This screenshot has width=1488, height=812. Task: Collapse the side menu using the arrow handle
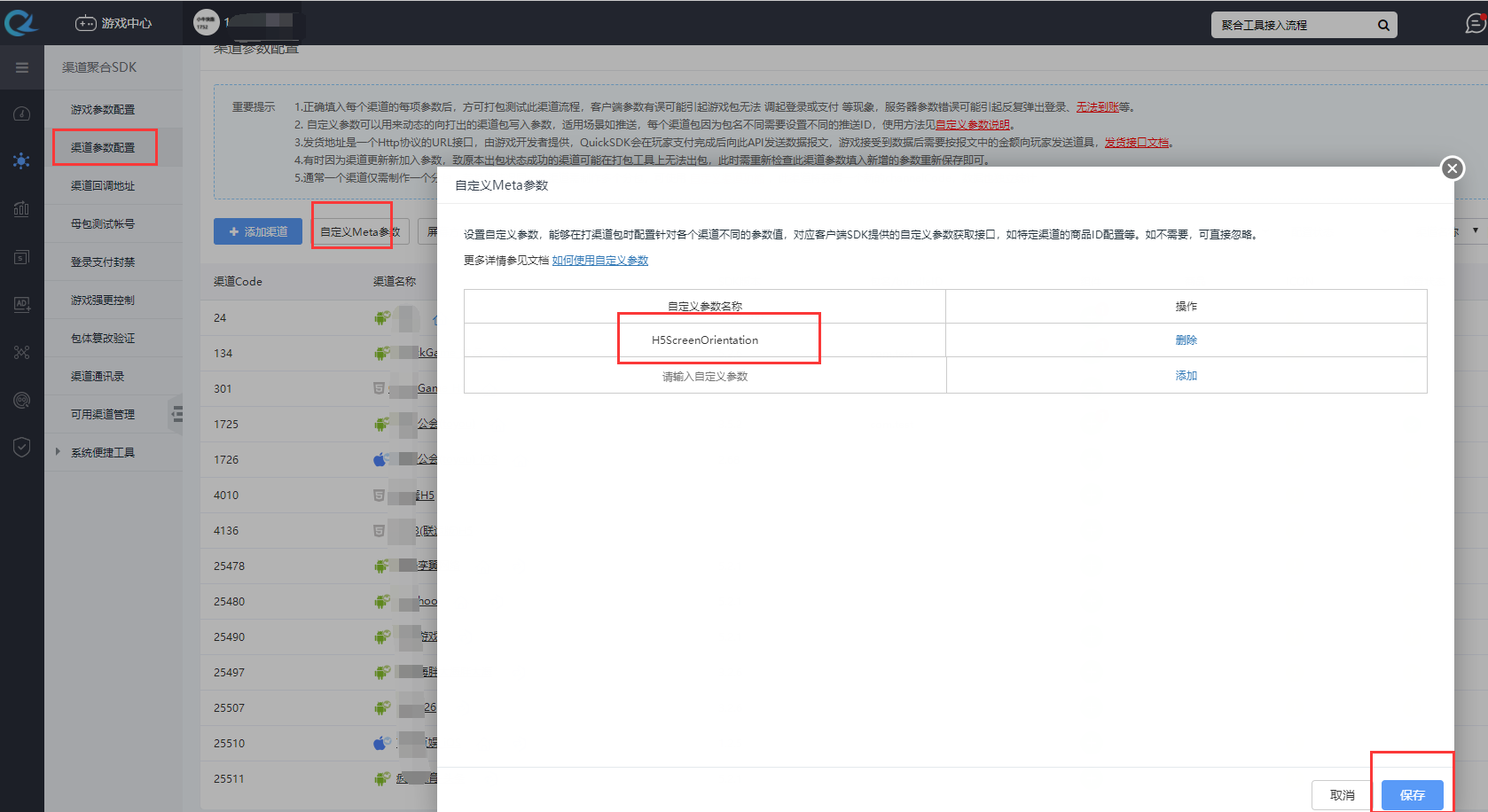coord(177,414)
